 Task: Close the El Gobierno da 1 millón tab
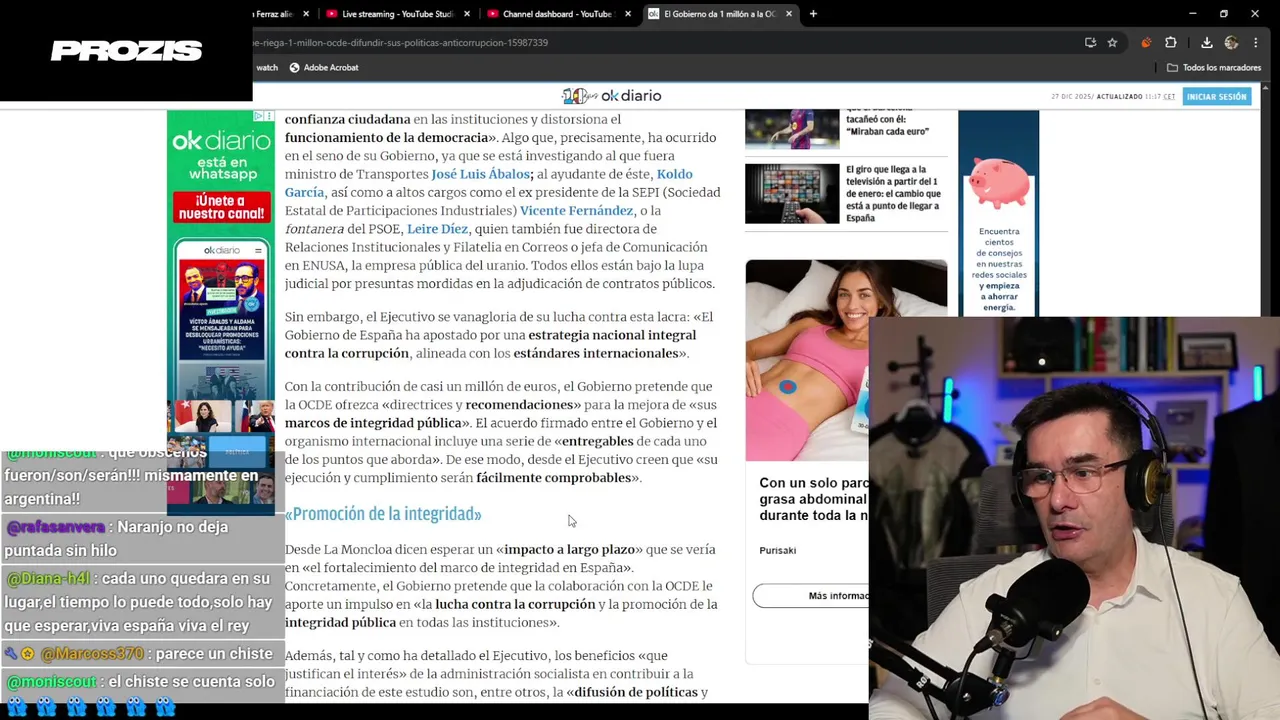(789, 14)
